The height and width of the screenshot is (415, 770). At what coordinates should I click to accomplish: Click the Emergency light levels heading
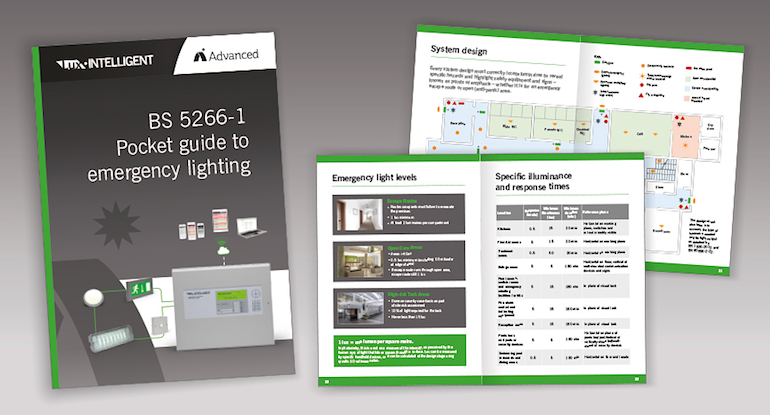click(x=374, y=177)
